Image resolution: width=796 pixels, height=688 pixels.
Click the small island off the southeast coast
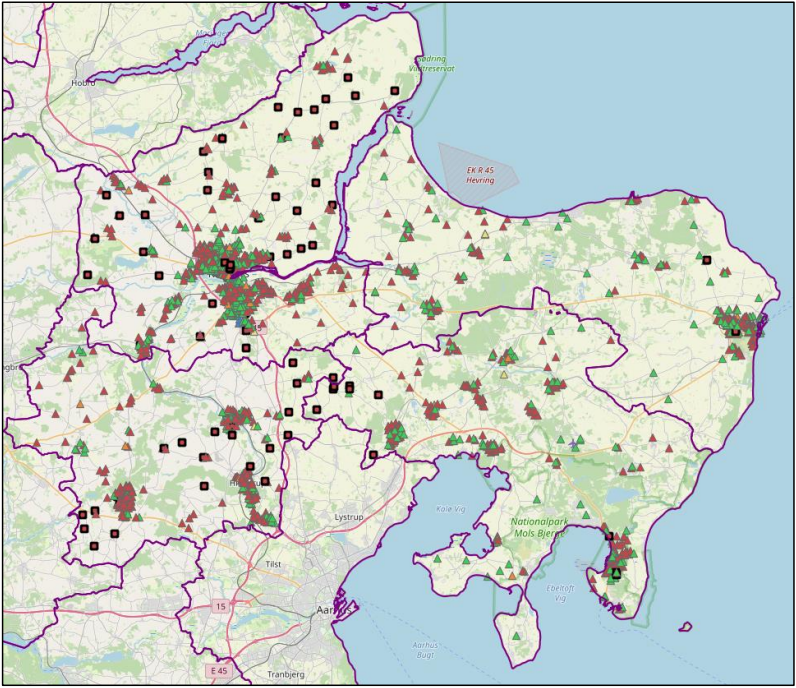(x=684, y=628)
